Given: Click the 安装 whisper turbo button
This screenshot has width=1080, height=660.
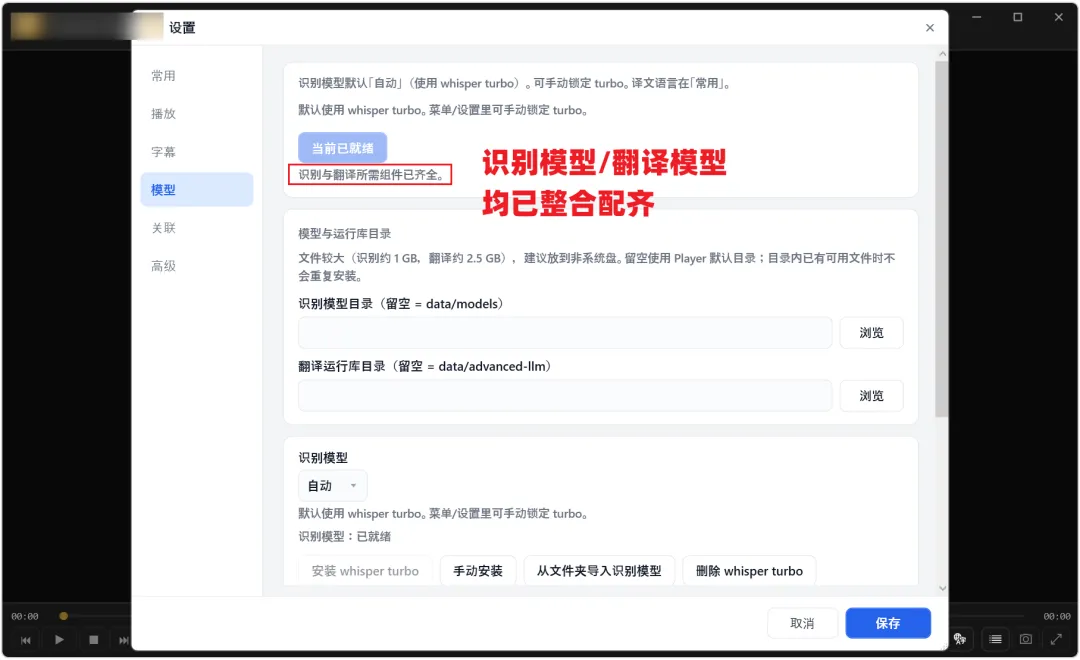Looking at the screenshot, I should coord(365,571).
